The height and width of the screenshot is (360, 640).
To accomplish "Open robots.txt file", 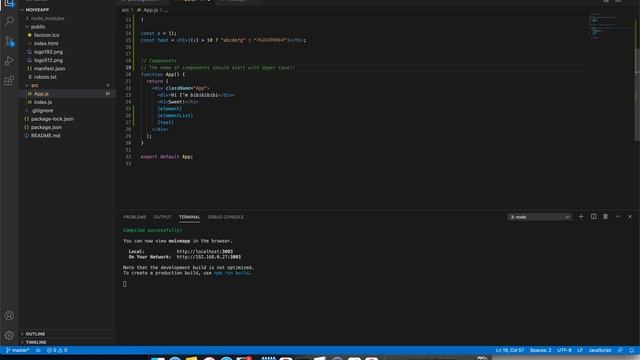I will click(x=45, y=77).
